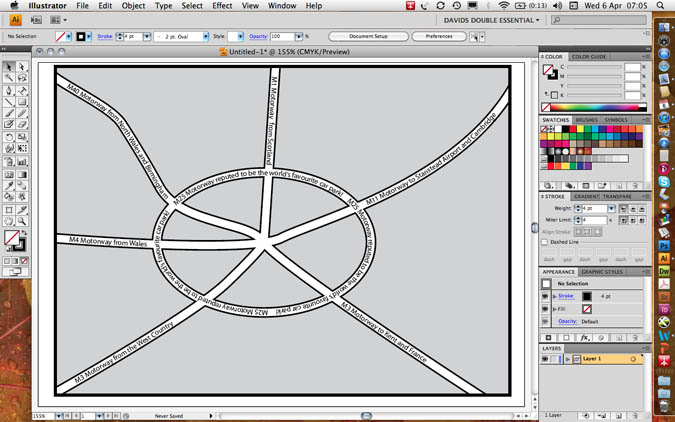Toggle visibility of the Stroke appearance row
The height and width of the screenshot is (422, 675).
[x=546, y=296]
